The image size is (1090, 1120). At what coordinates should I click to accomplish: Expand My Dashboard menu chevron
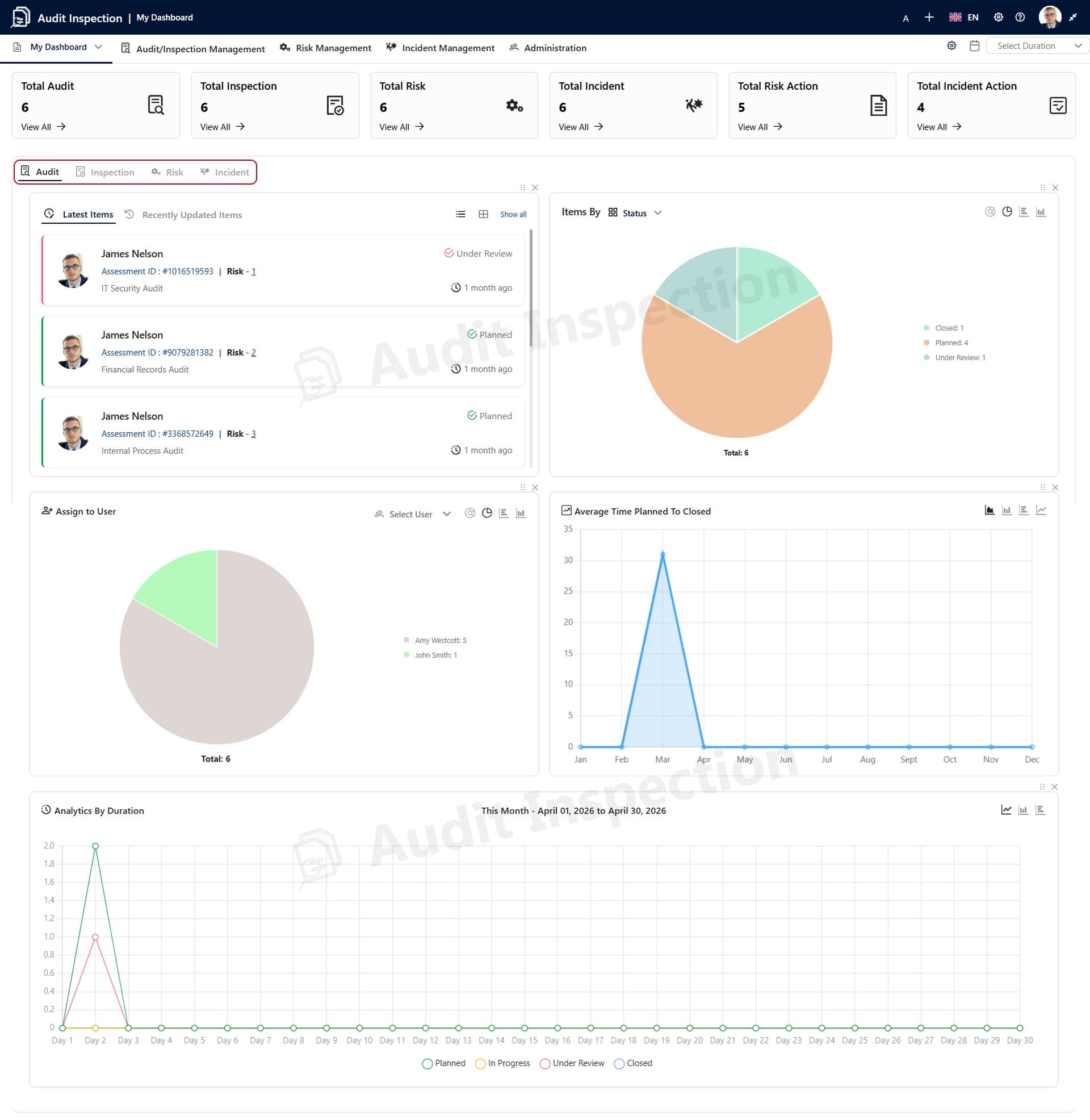pos(98,47)
